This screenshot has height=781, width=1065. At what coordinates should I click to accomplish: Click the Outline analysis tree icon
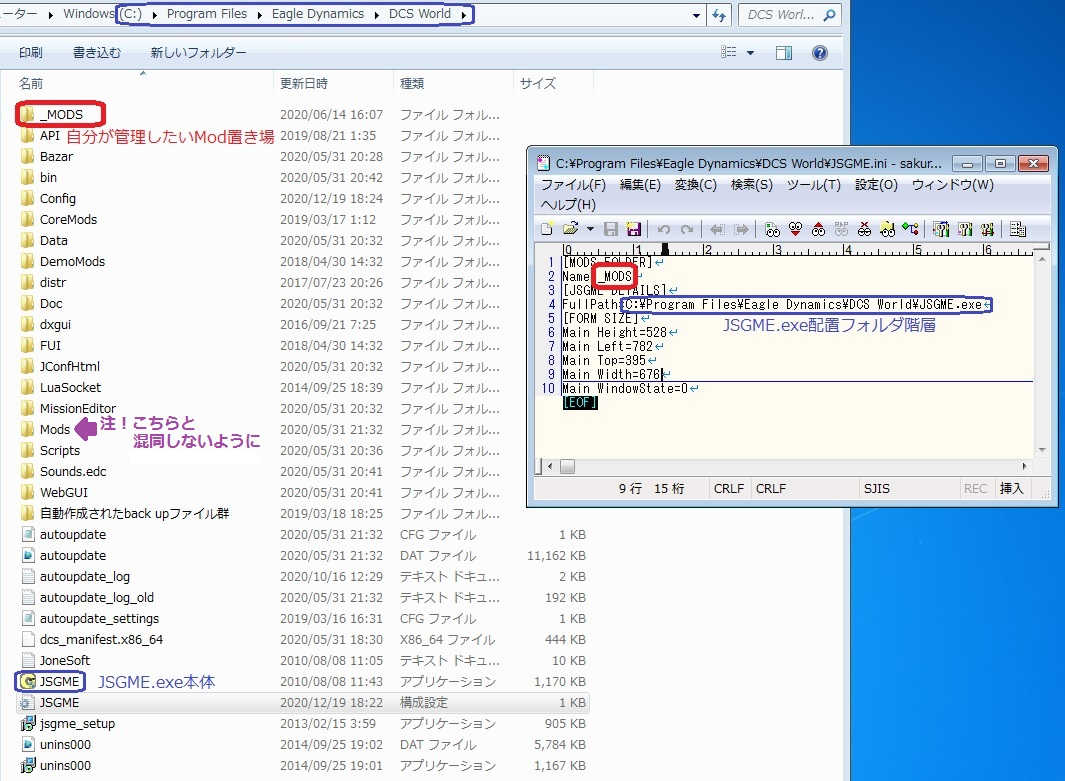click(910, 229)
